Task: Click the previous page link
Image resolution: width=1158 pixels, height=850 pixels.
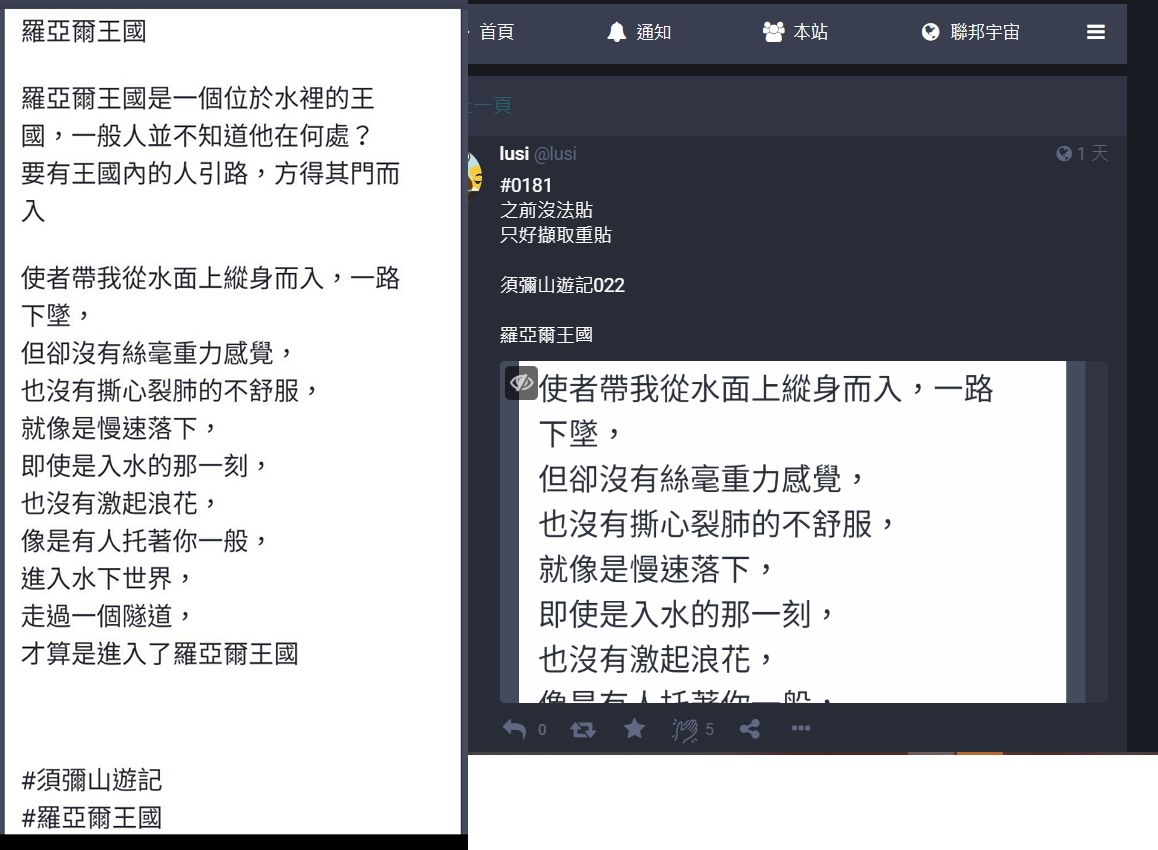Action: tap(490, 106)
